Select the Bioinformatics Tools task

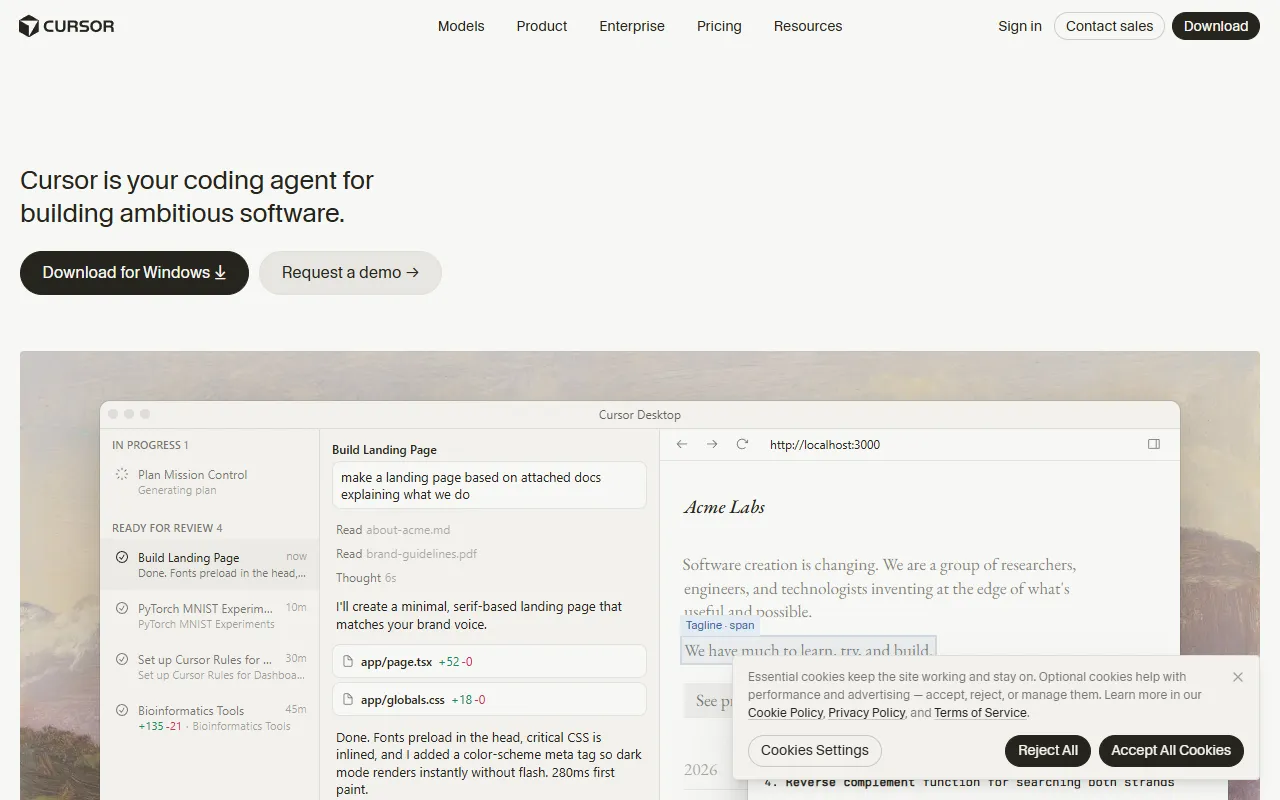[210, 718]
